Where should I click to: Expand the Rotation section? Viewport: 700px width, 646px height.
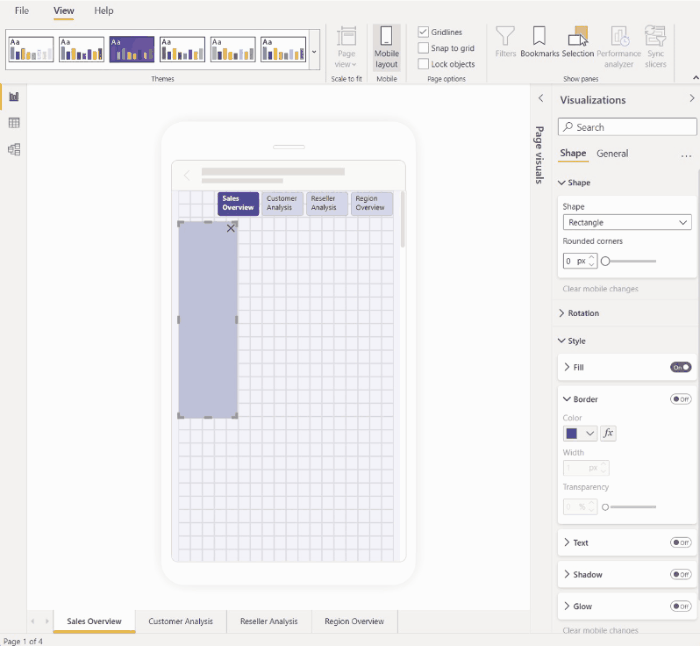(x=583, y=313)
